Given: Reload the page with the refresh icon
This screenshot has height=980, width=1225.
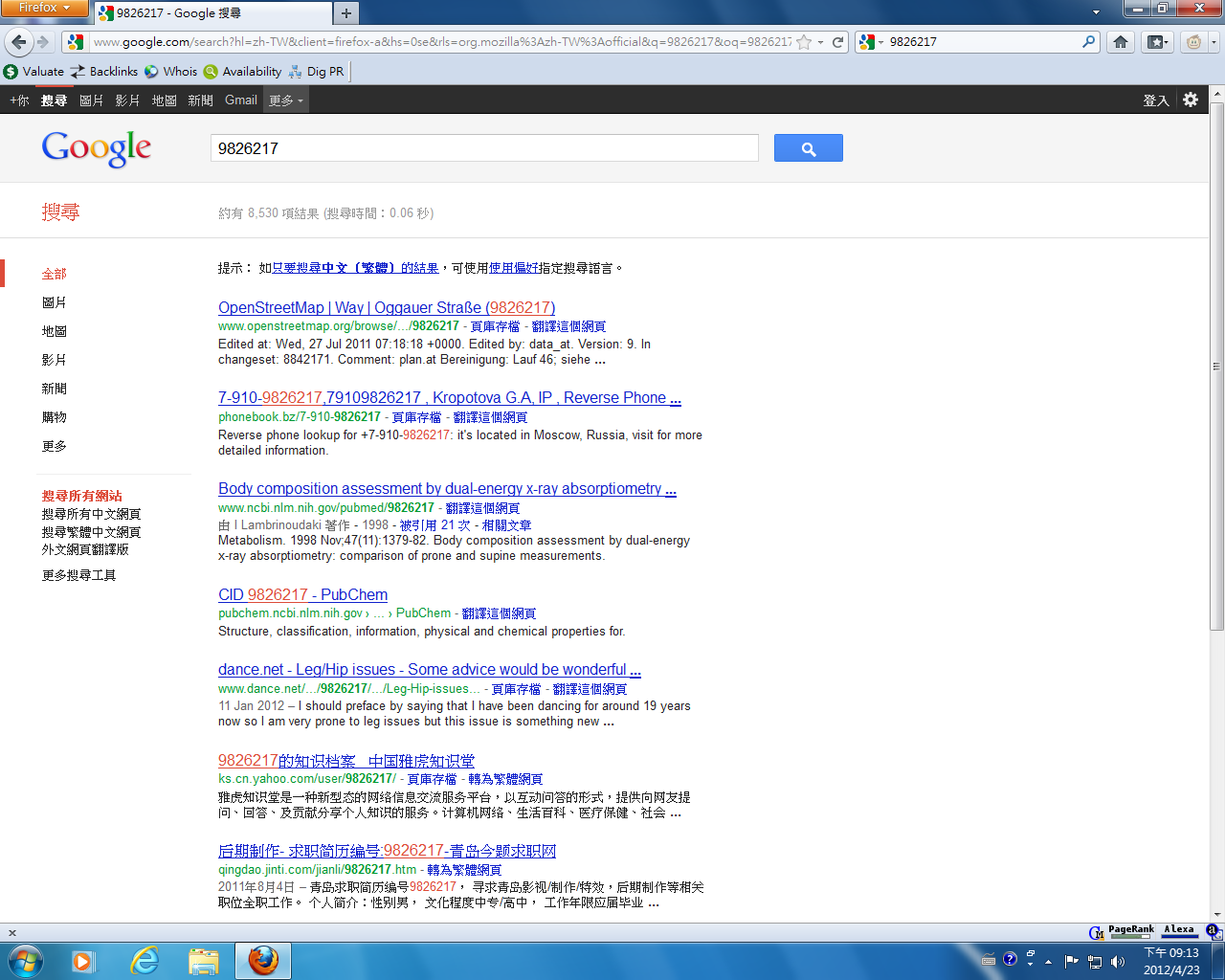Looking at the screenshot, I should pyautogui.click(x=838, y=42).
